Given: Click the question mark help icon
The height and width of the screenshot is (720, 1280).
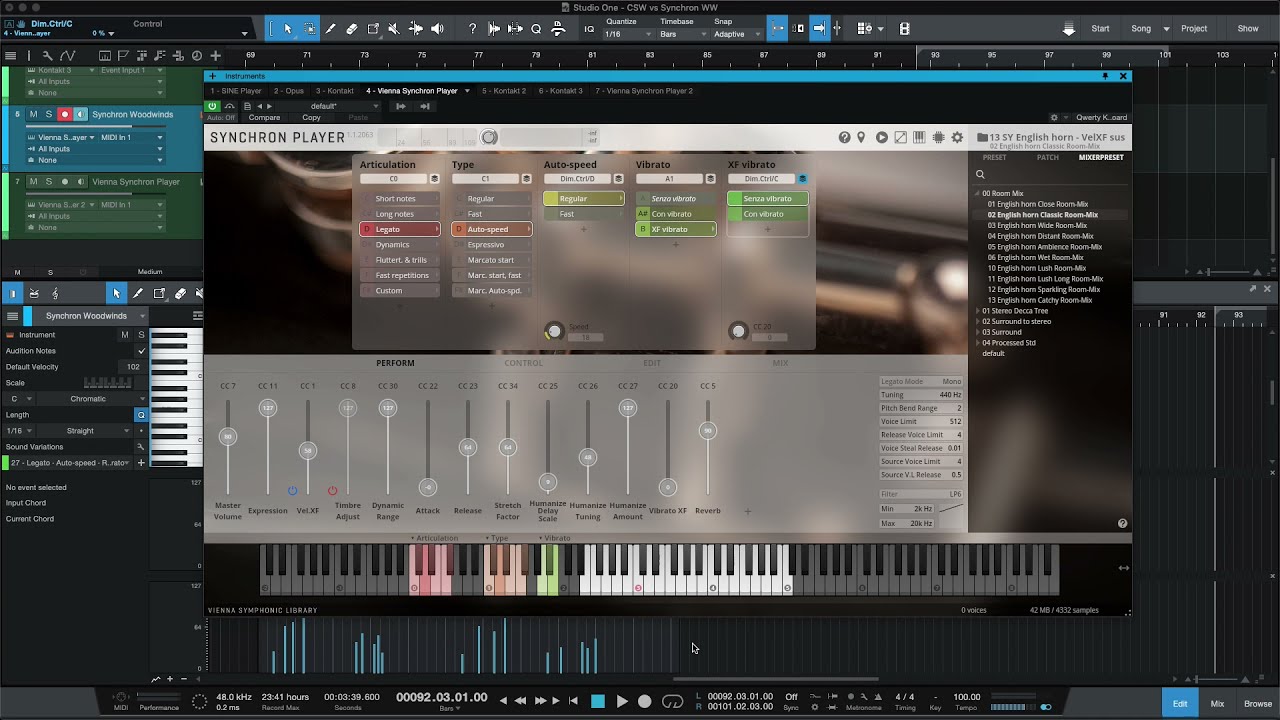Looking at the screenshot, I should pos(472,29).
